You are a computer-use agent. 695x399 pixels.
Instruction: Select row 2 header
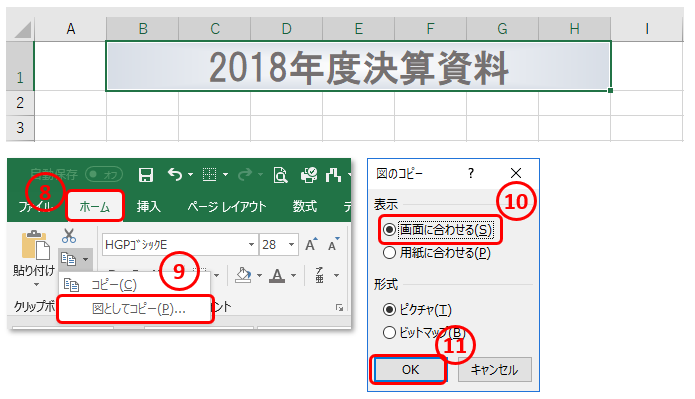coord(20,103)
